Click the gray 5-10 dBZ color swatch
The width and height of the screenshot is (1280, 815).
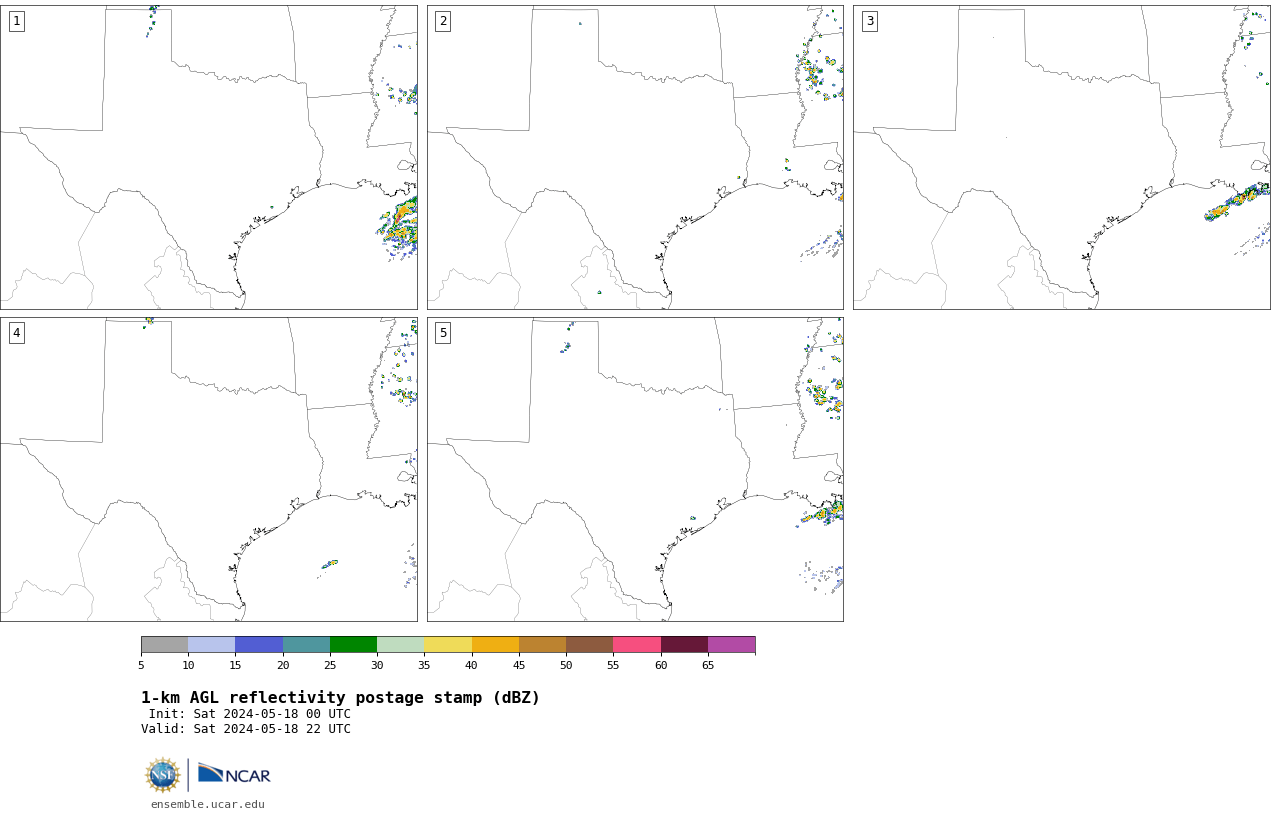coord(164,644)
